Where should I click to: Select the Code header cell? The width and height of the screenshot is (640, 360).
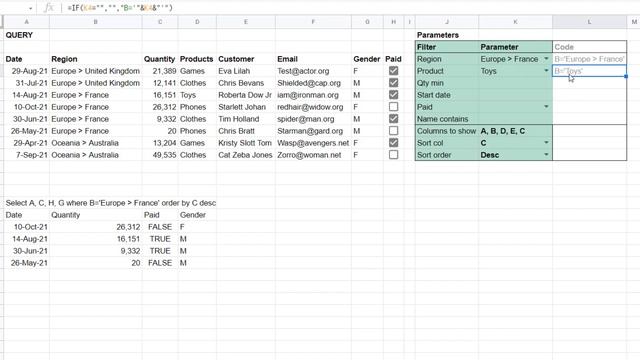click(589, 47)
